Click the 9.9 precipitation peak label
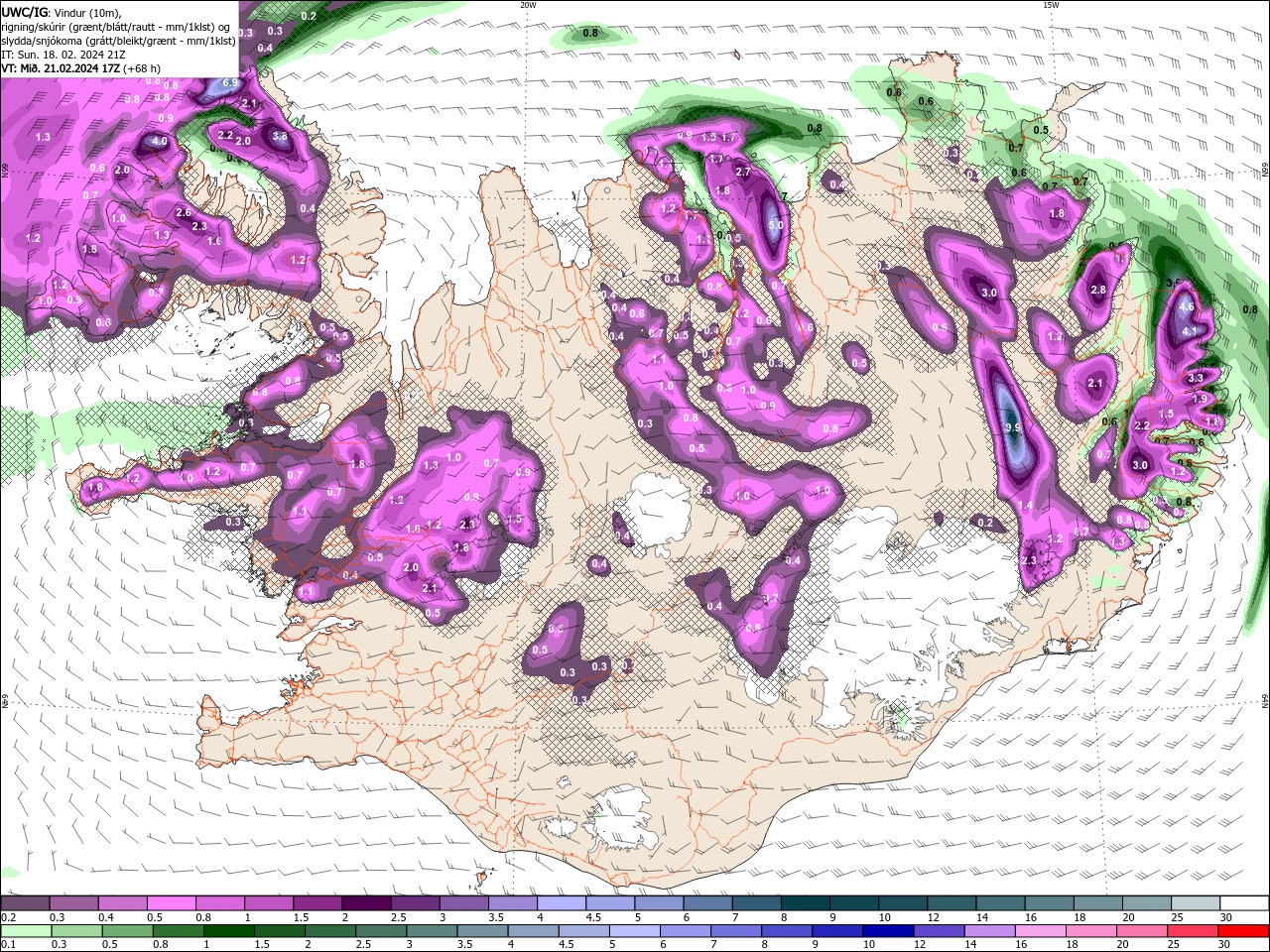The height and width of the screenshot is (952, 1270). (1013, 427)
